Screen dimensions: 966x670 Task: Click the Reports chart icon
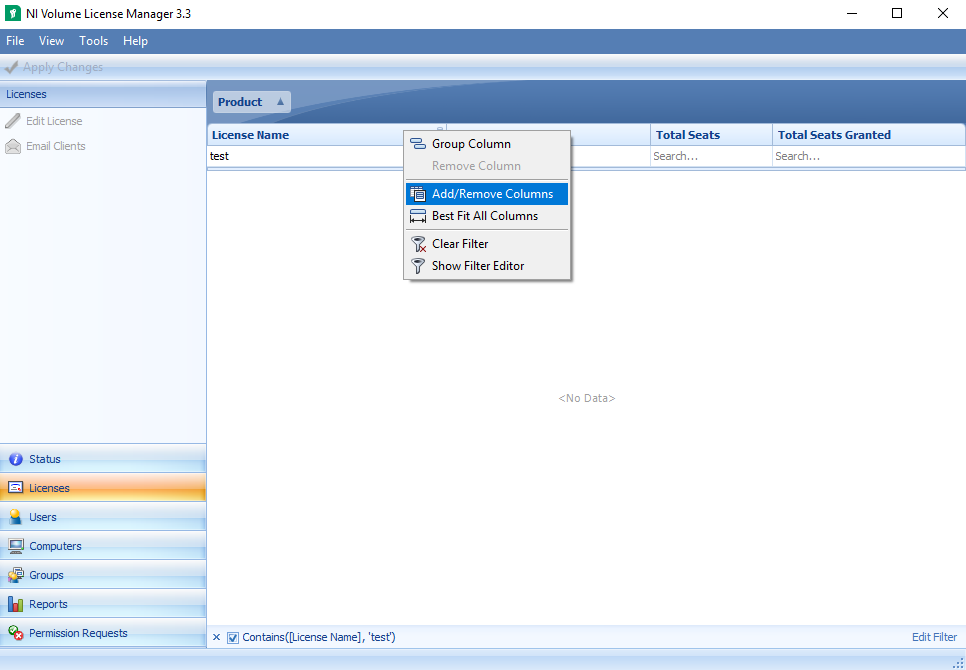click(x=15, y=605)
